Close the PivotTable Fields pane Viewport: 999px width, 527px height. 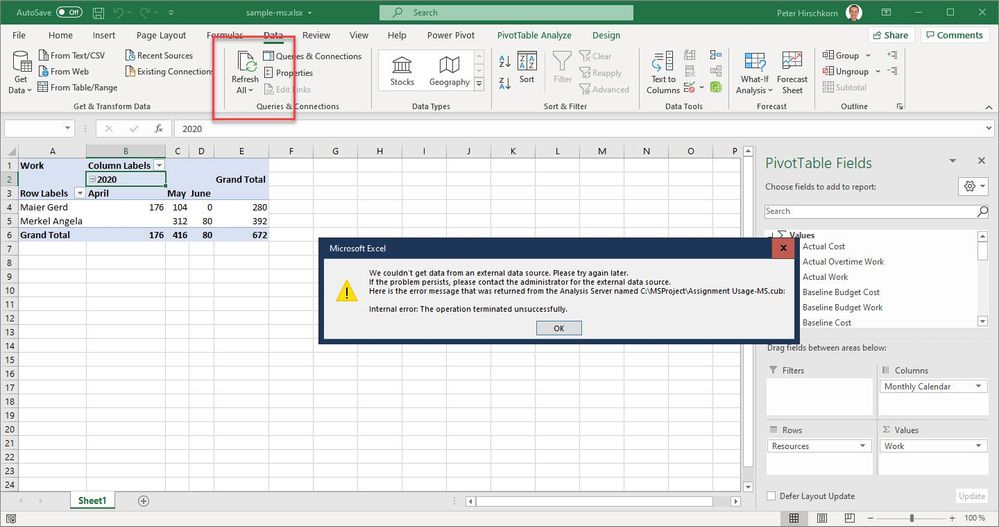(x=981, y=161)
